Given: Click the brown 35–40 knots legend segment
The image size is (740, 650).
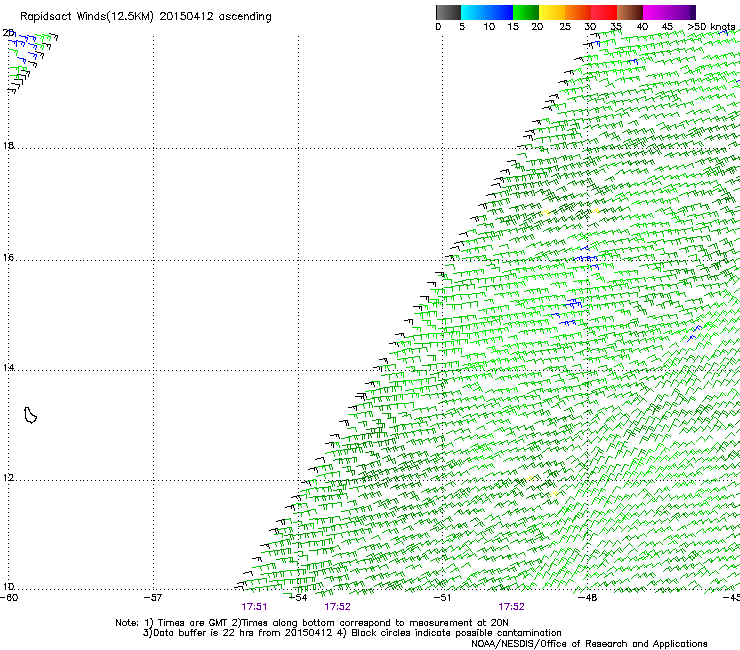Looking at the screenshot, I should point(630,12).
